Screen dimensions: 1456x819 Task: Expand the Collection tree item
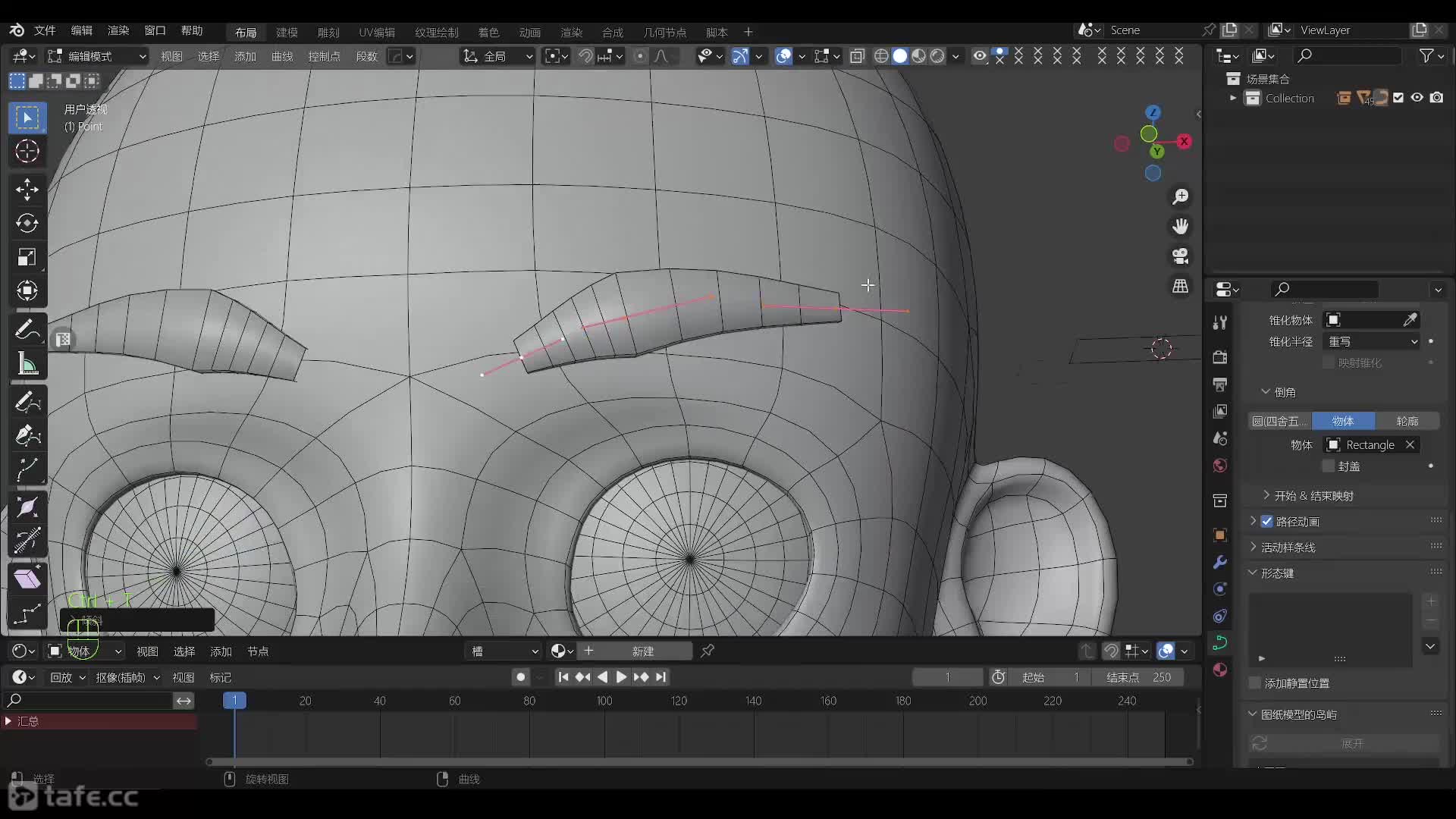pos(1233,98)
